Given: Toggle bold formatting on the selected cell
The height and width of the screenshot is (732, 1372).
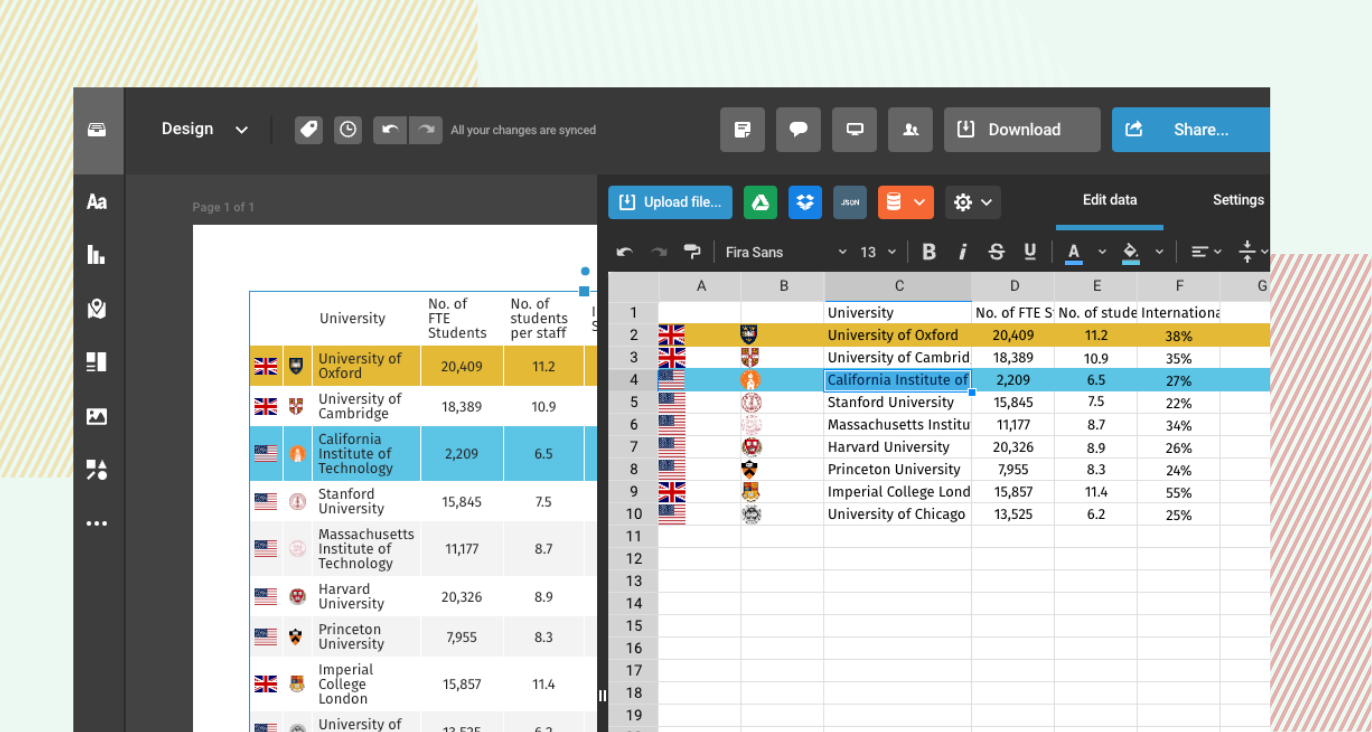Looking at the screenshot, I should [929, 251].
